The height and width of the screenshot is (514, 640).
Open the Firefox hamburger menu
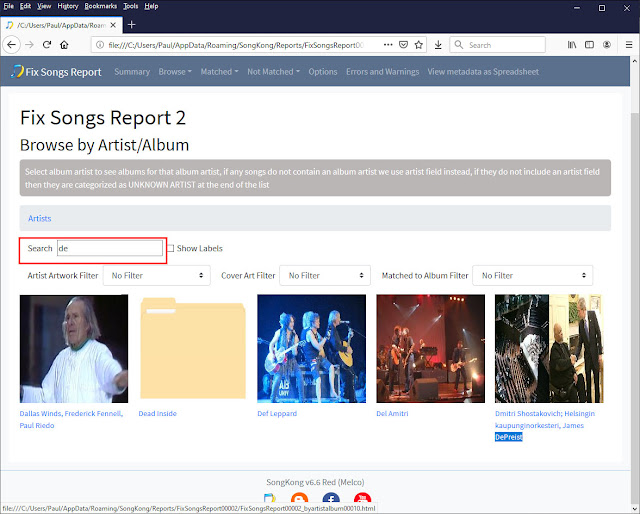click(629, 45)
